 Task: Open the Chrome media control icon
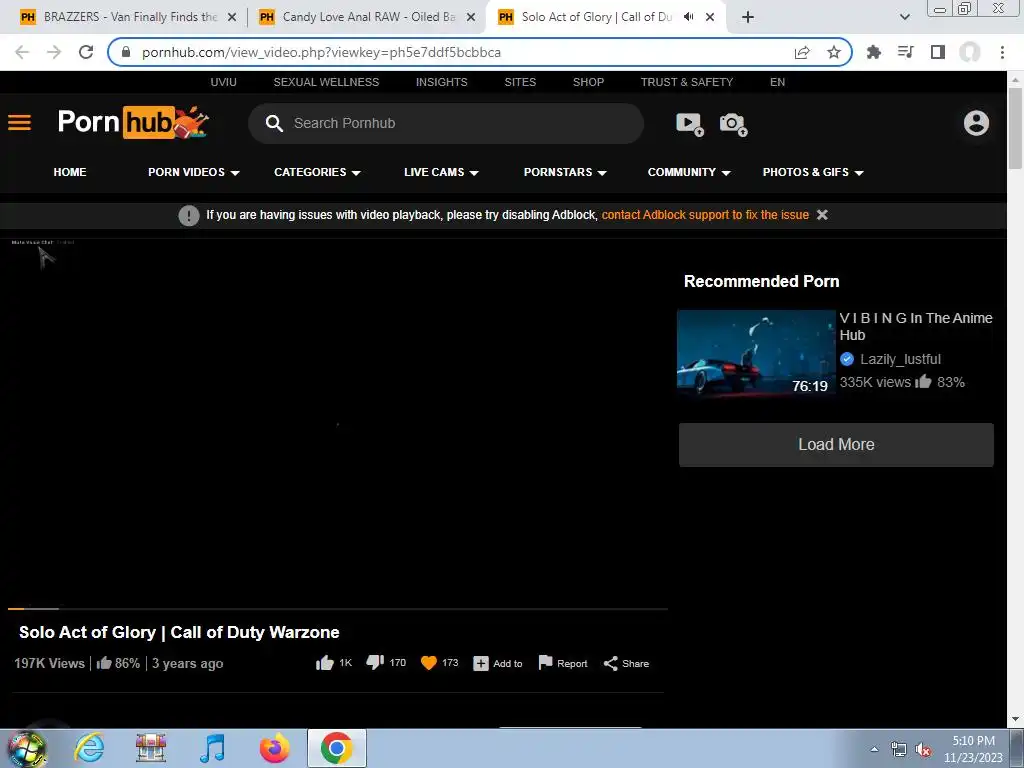[x=905, y=52]
